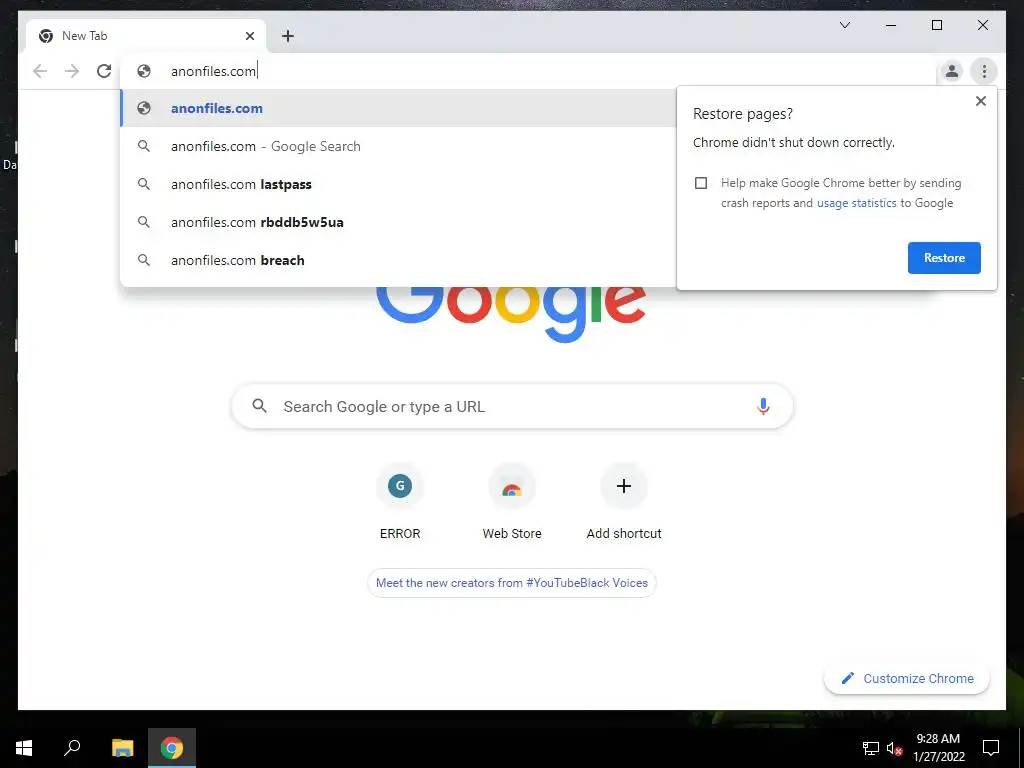
Task: Open the notification center icon
Action: point(991,748)
